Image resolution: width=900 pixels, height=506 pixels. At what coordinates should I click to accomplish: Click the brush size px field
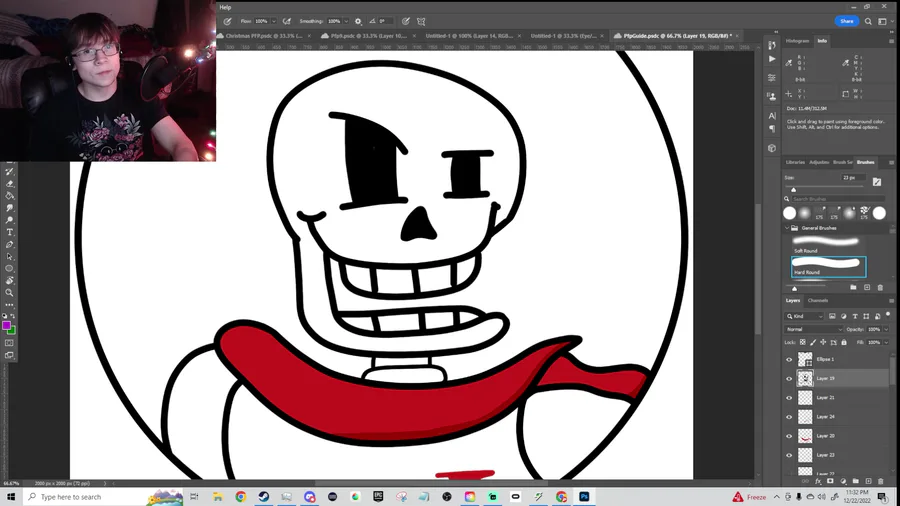point(853,178)
